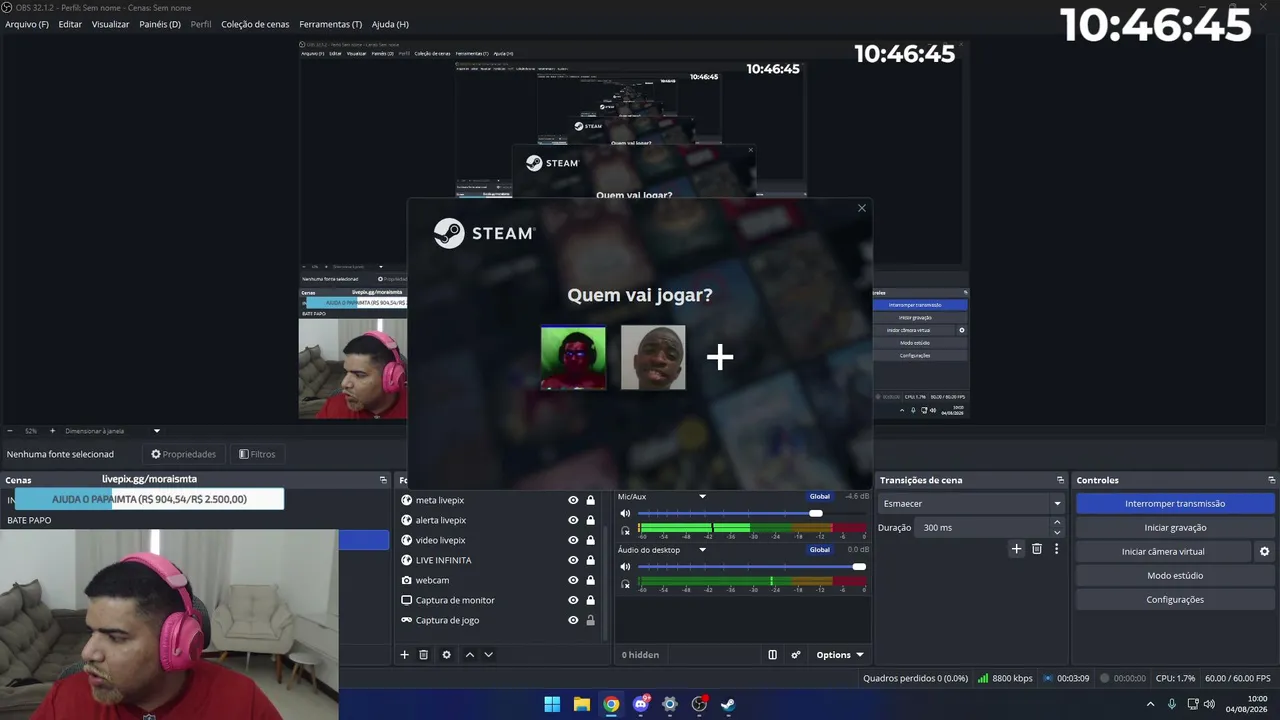This screenshot has width=1280, height=720.
Task: Open the Esmaecer transition dropdown
Action: (971, 504)
